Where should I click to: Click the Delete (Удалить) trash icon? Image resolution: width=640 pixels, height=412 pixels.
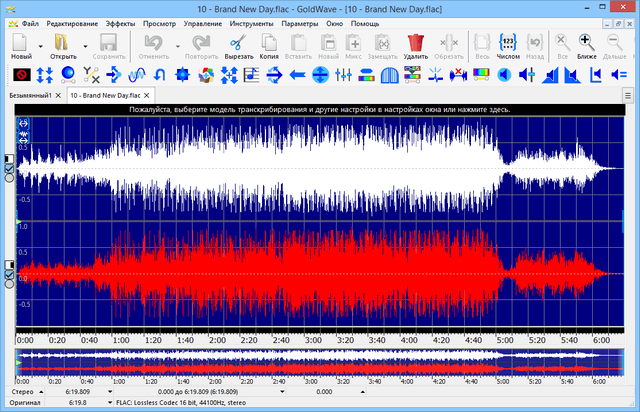point(416,43)
